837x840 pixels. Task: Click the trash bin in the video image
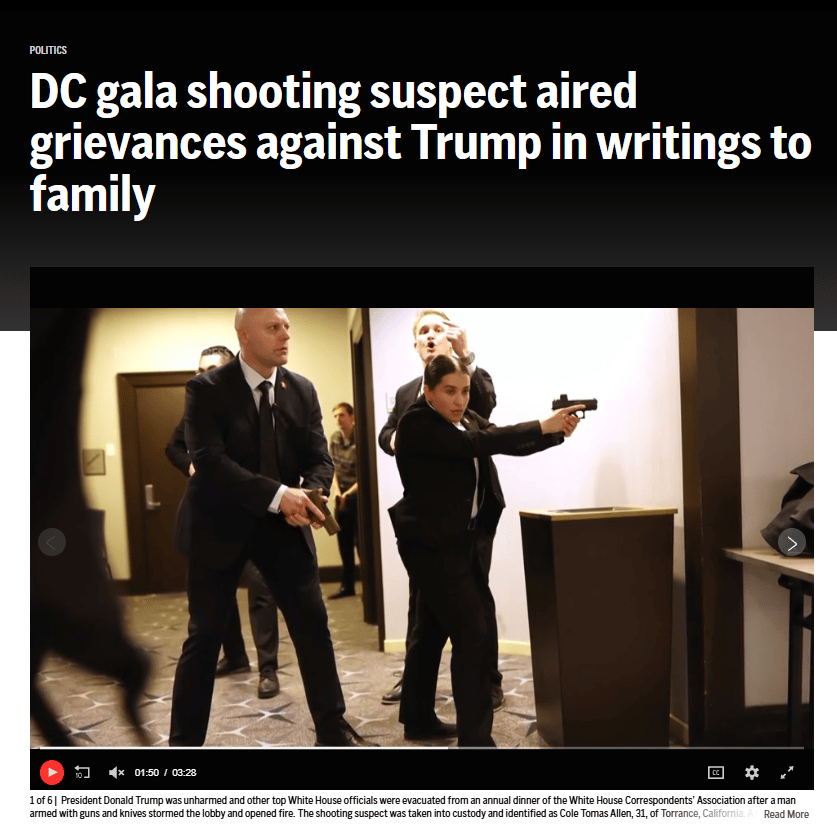[x=599, y=626]
